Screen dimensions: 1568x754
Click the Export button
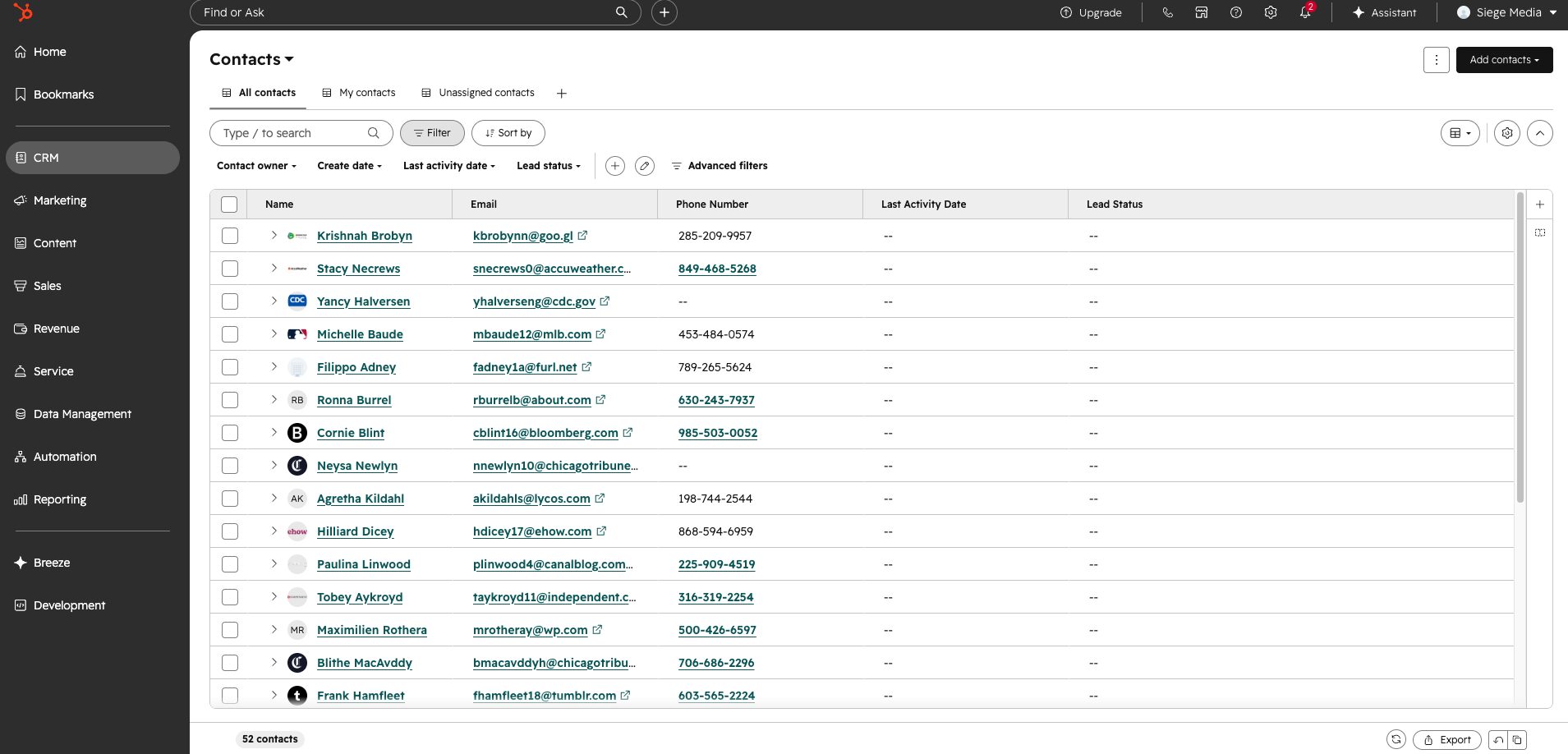click(1447, 740)
